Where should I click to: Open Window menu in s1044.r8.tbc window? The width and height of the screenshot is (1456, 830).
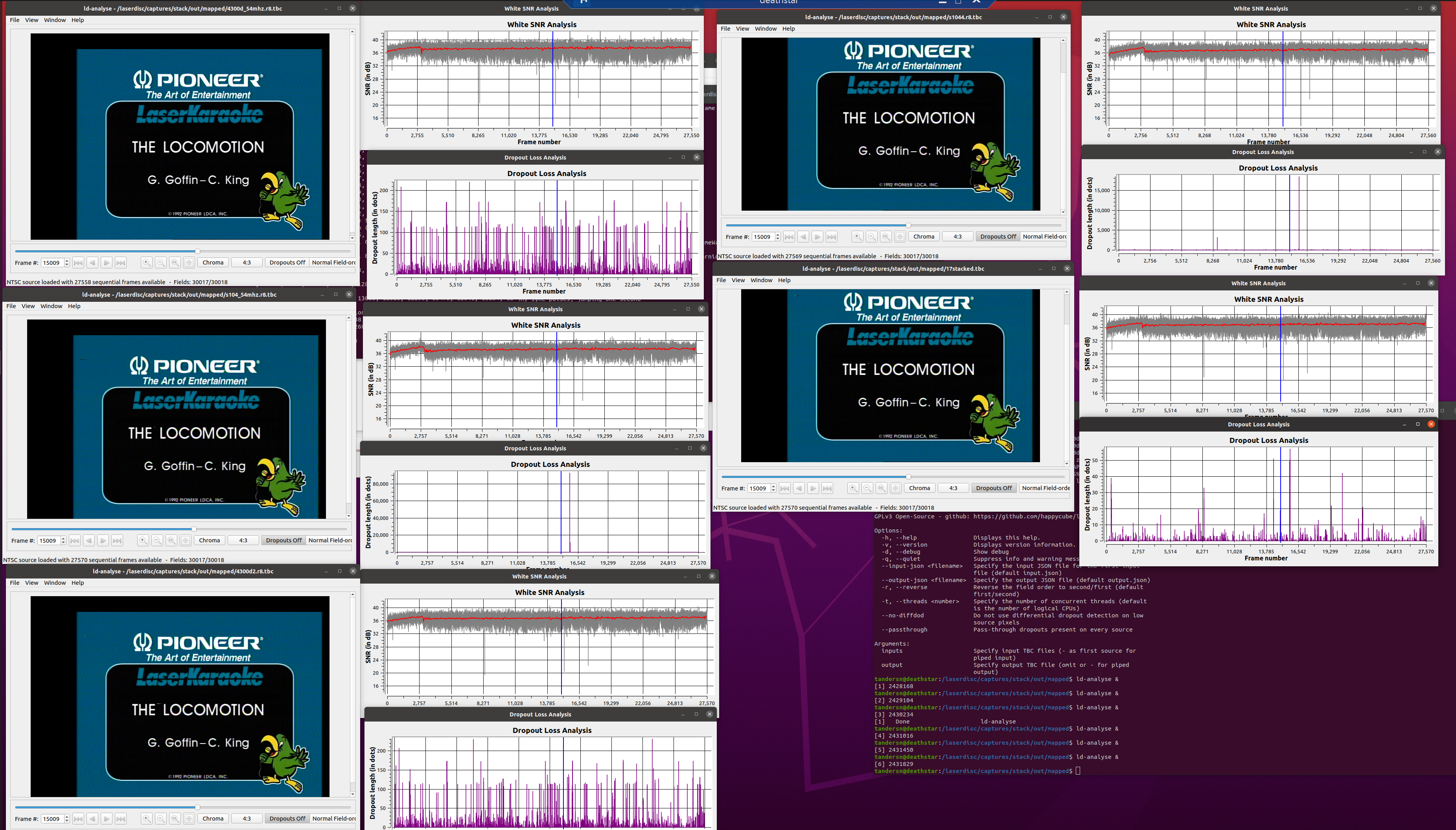pos(766,29)
